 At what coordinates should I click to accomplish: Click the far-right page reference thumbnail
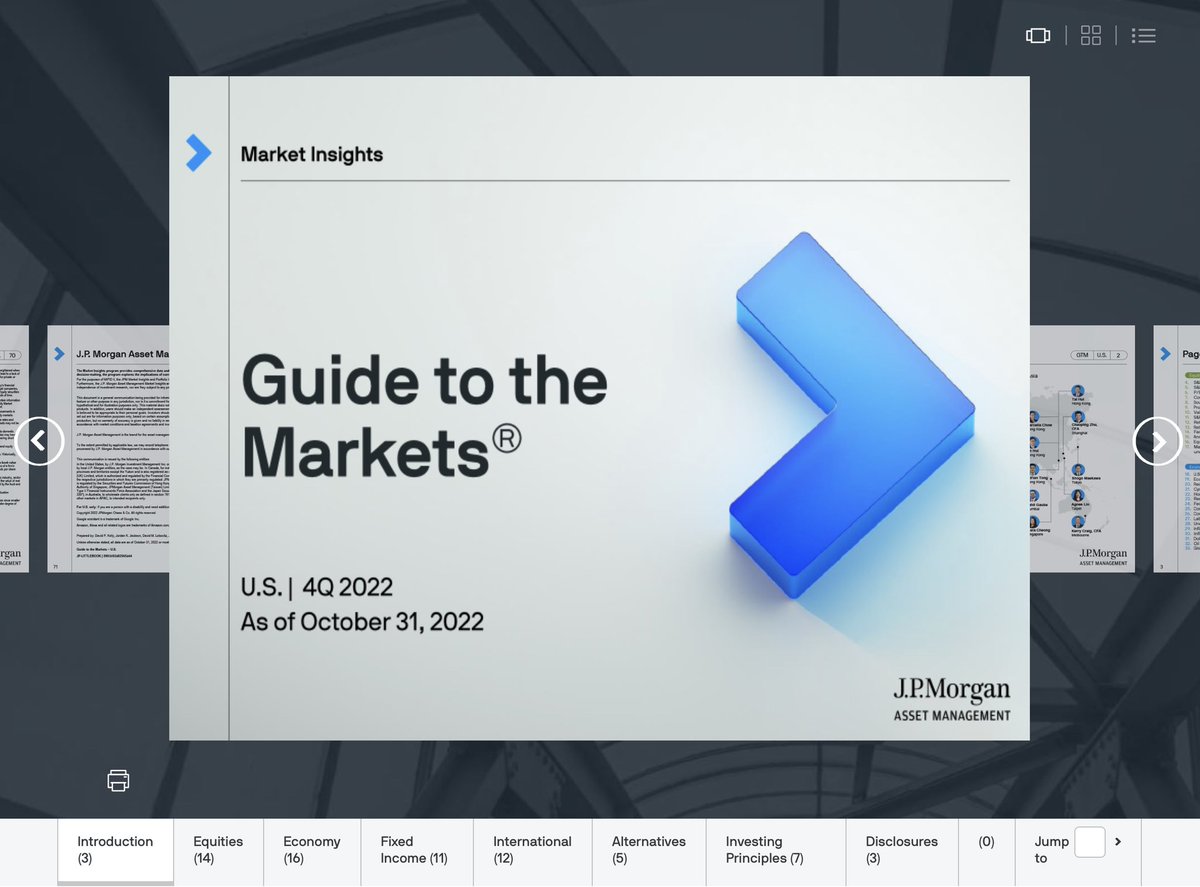(1177, 448)
